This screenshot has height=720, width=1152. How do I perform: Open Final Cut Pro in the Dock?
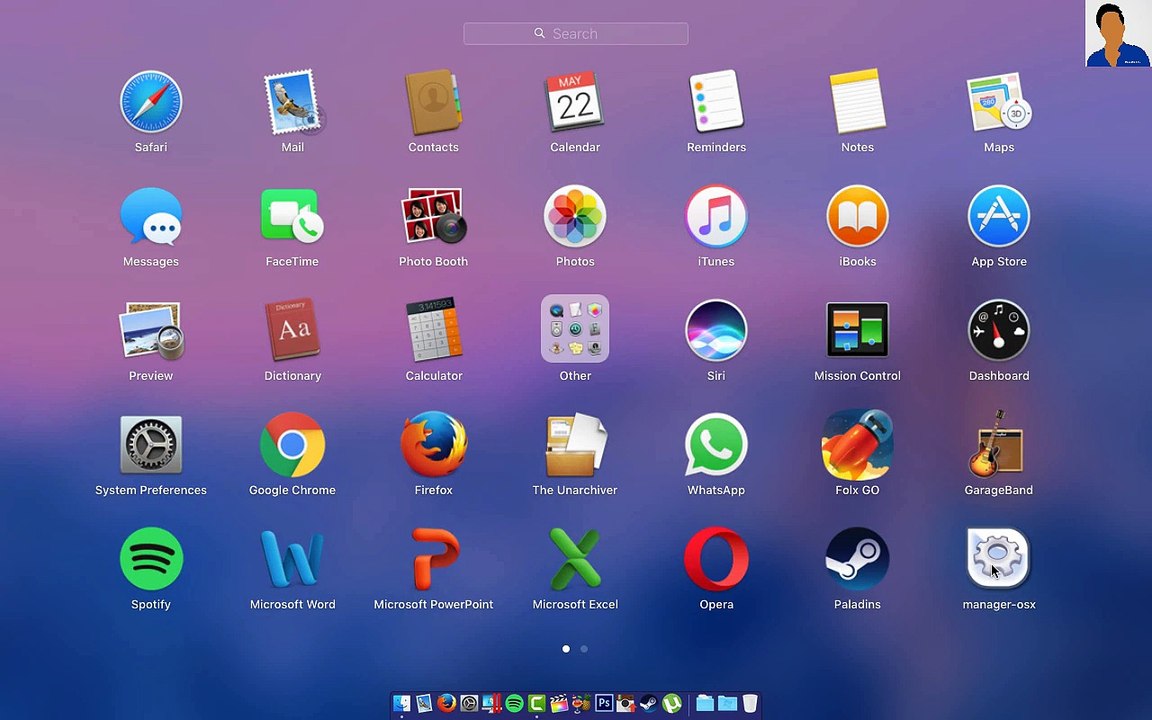pyautogui.click(x=559, y=703)
